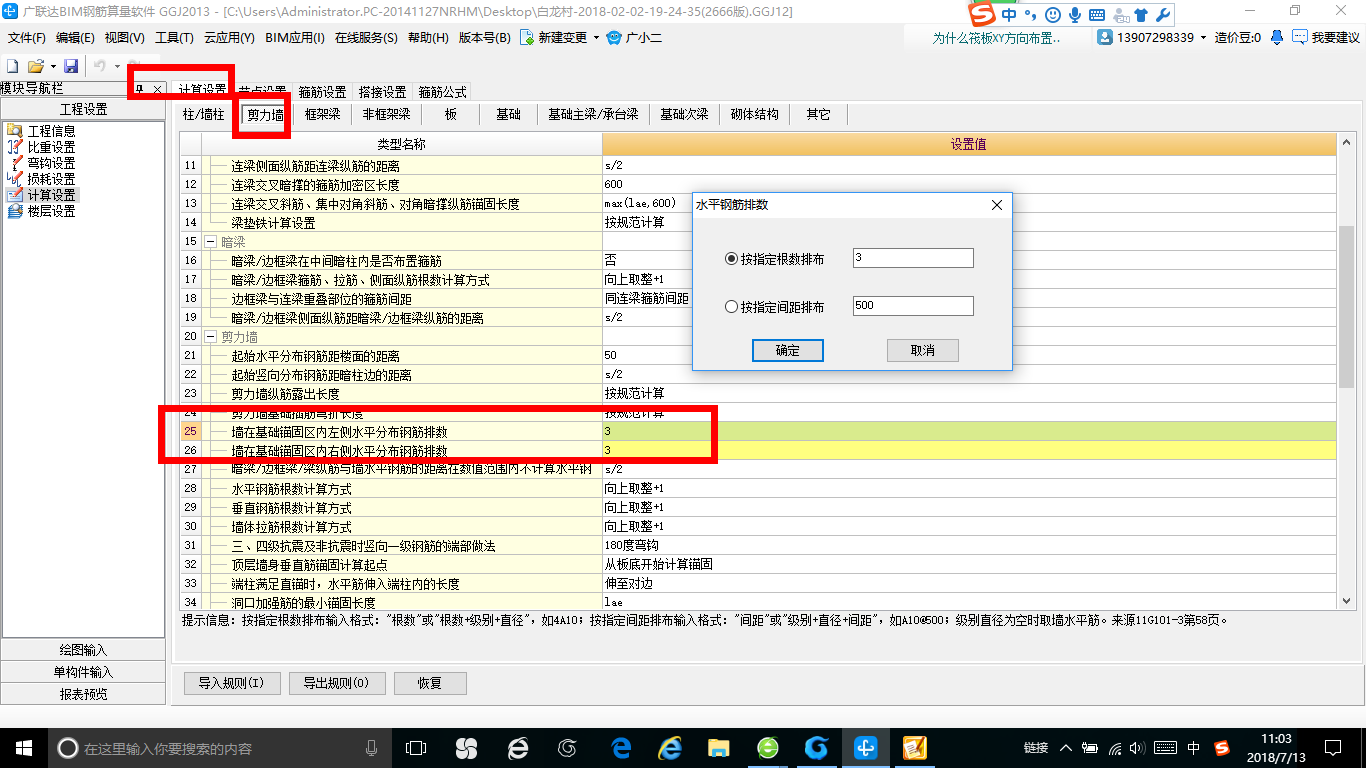Switch to 箍筋设置 tab
This screenshot has height=768, width=1366.
322,92
